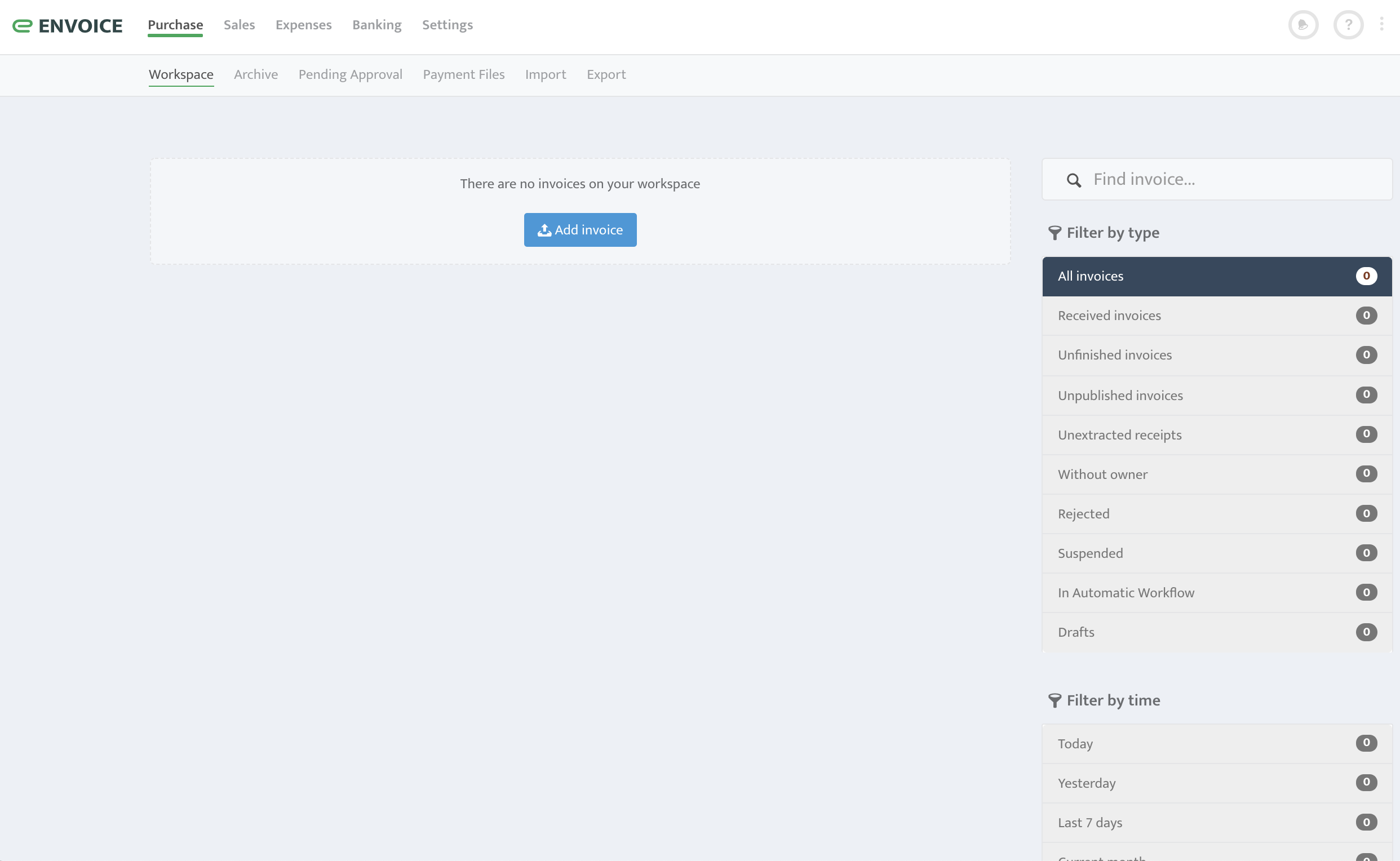Expand the Drafts filter option

pyautogui.click(x=1216, y=632)
